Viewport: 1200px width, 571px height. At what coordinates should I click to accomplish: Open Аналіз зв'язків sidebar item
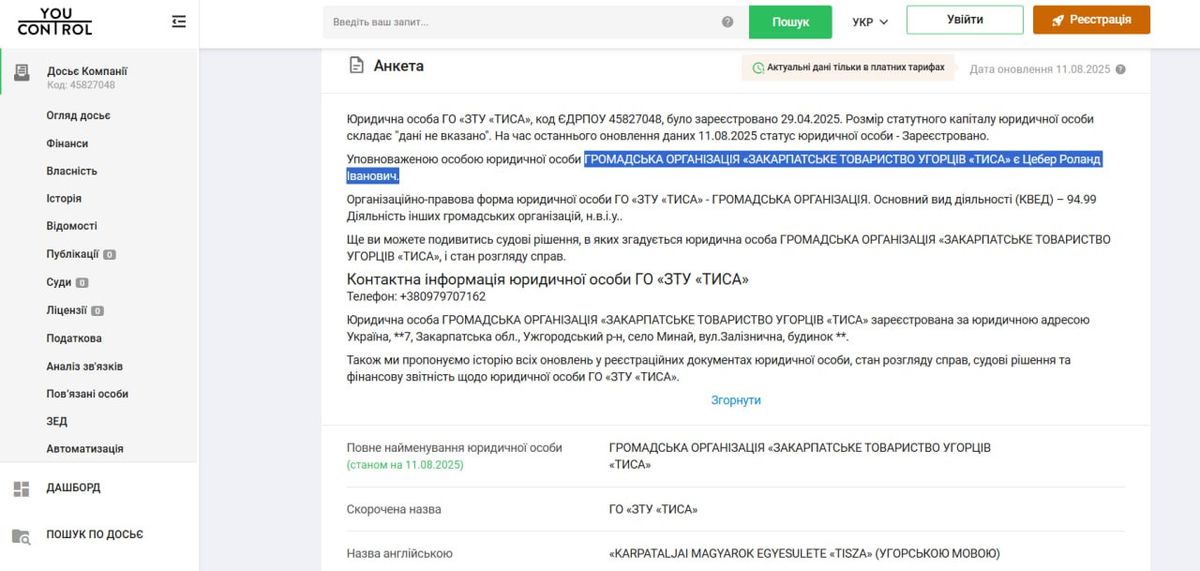[85, 367]
